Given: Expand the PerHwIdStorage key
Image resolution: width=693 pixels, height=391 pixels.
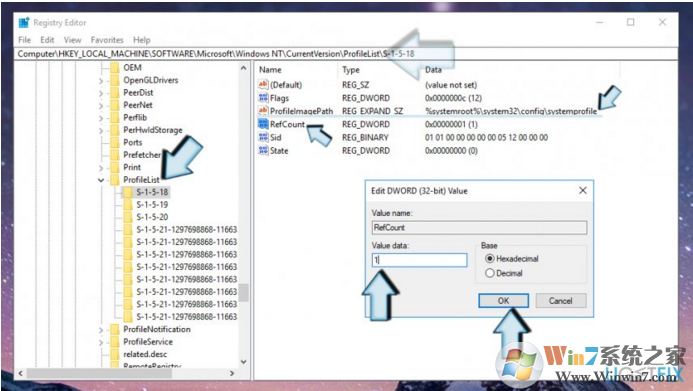Looking at the screenshot, I should coord(101,130).
